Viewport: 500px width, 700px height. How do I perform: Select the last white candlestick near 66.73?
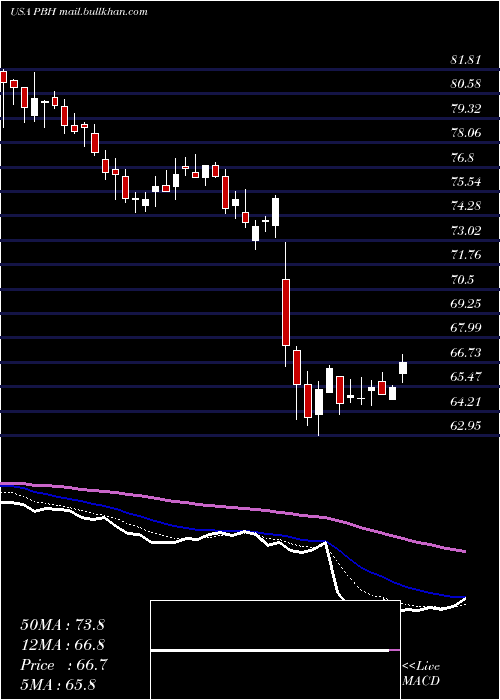pos(403,368)
